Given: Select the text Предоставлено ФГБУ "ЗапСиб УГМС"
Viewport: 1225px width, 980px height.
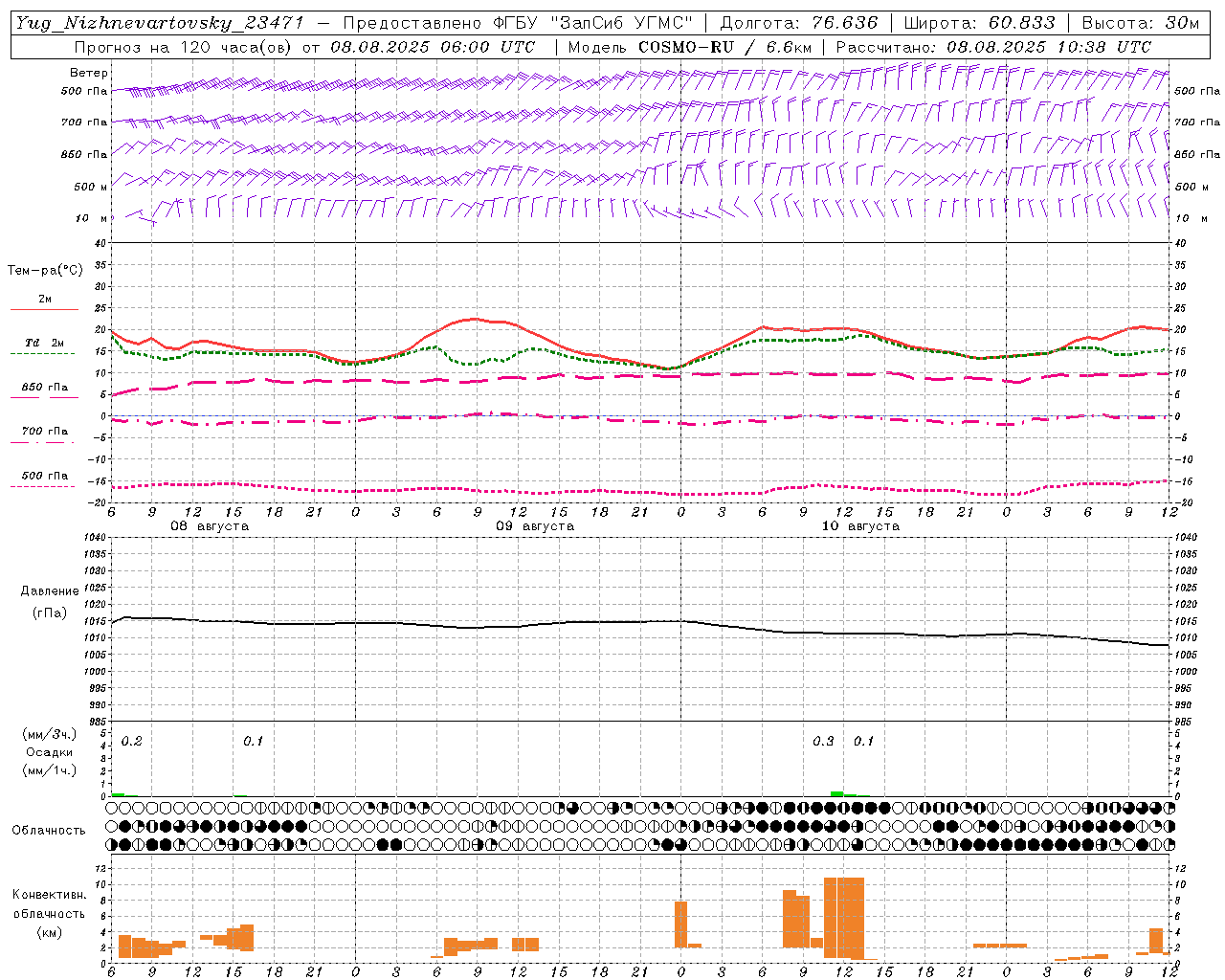Looking at the screenshot, I should tap(517, 23).
